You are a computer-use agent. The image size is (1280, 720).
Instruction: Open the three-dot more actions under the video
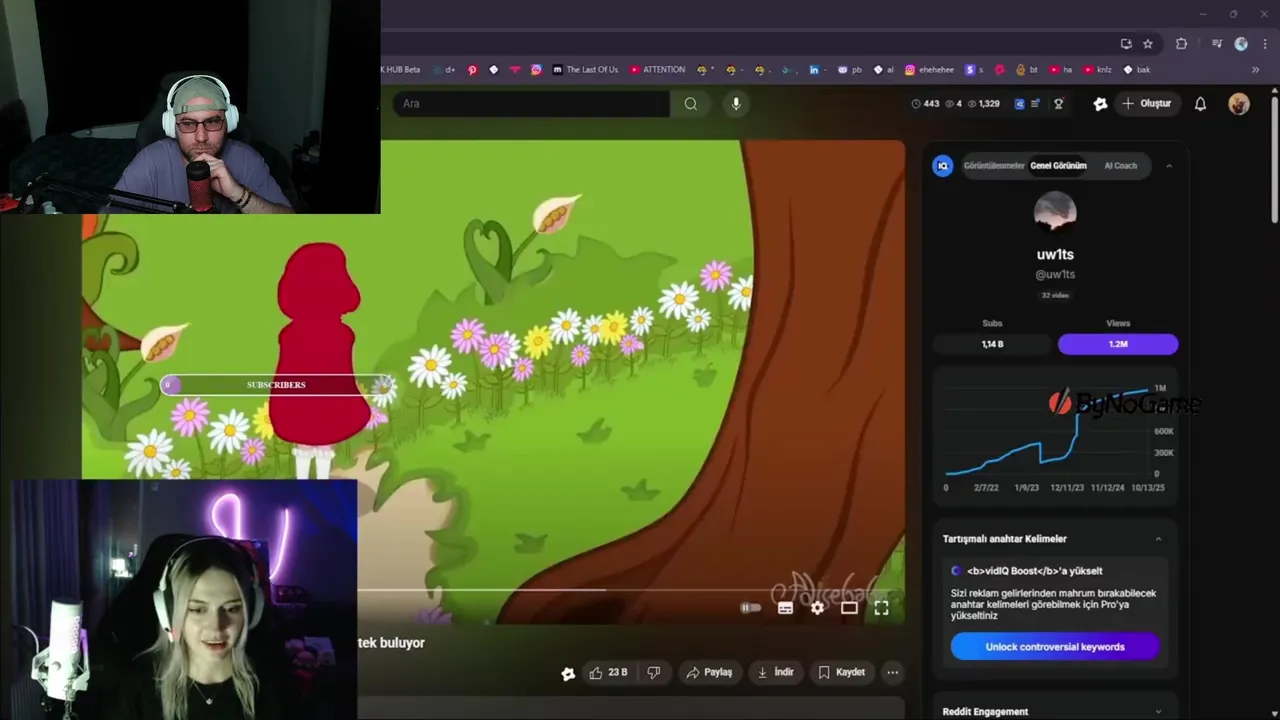click(x=892, y=673)
